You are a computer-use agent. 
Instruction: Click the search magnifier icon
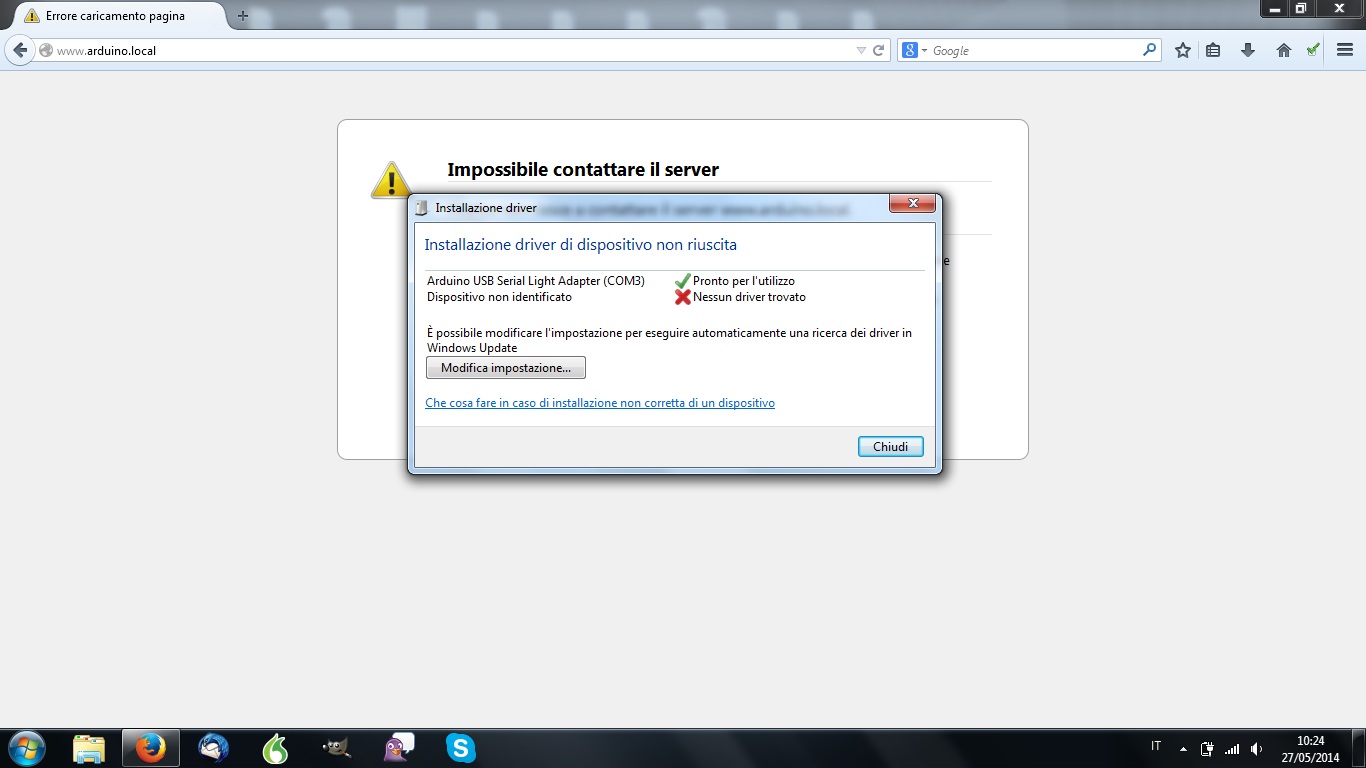[1150, 50]
